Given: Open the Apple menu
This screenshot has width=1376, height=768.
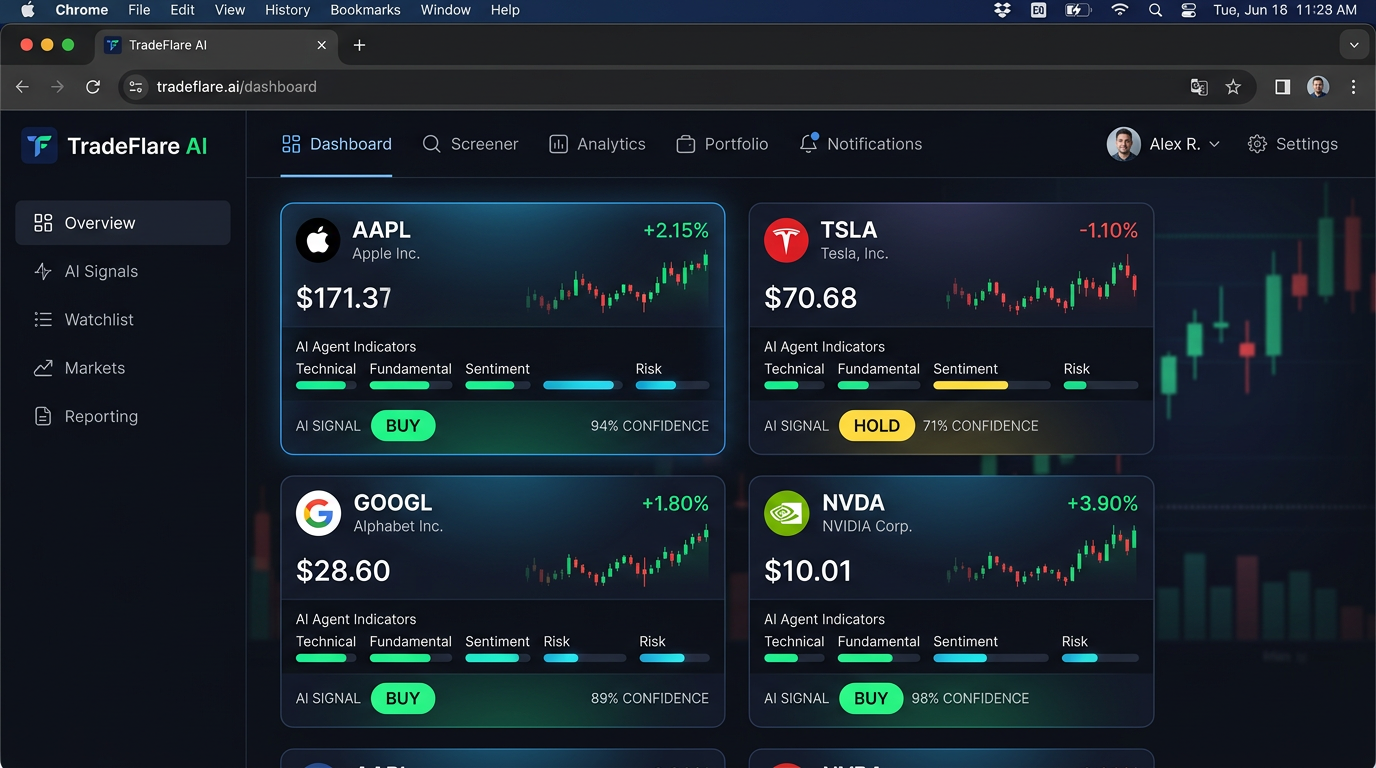Looking at the screenshot, I should pyautogui.click(x=28, y=10).
